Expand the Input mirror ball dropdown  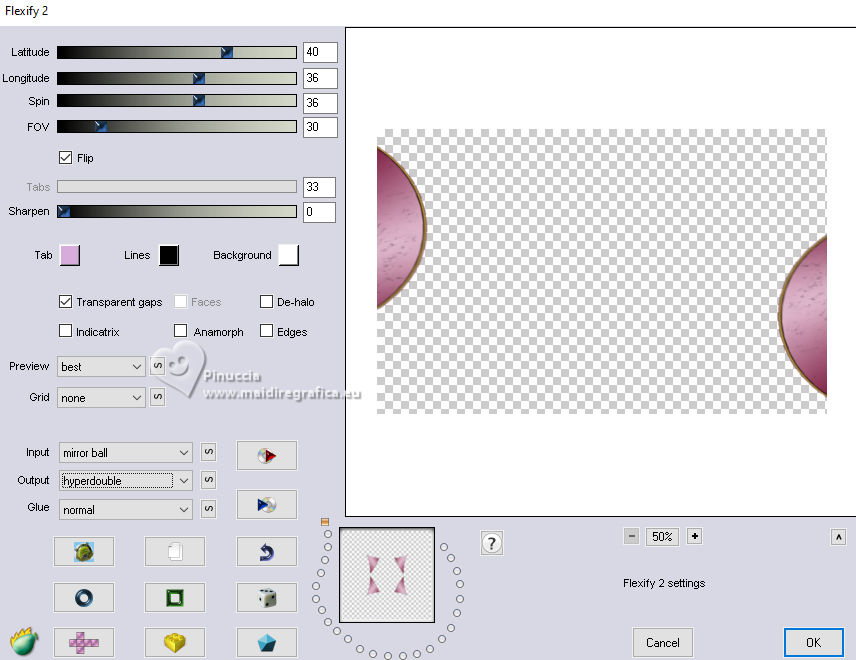126,453
